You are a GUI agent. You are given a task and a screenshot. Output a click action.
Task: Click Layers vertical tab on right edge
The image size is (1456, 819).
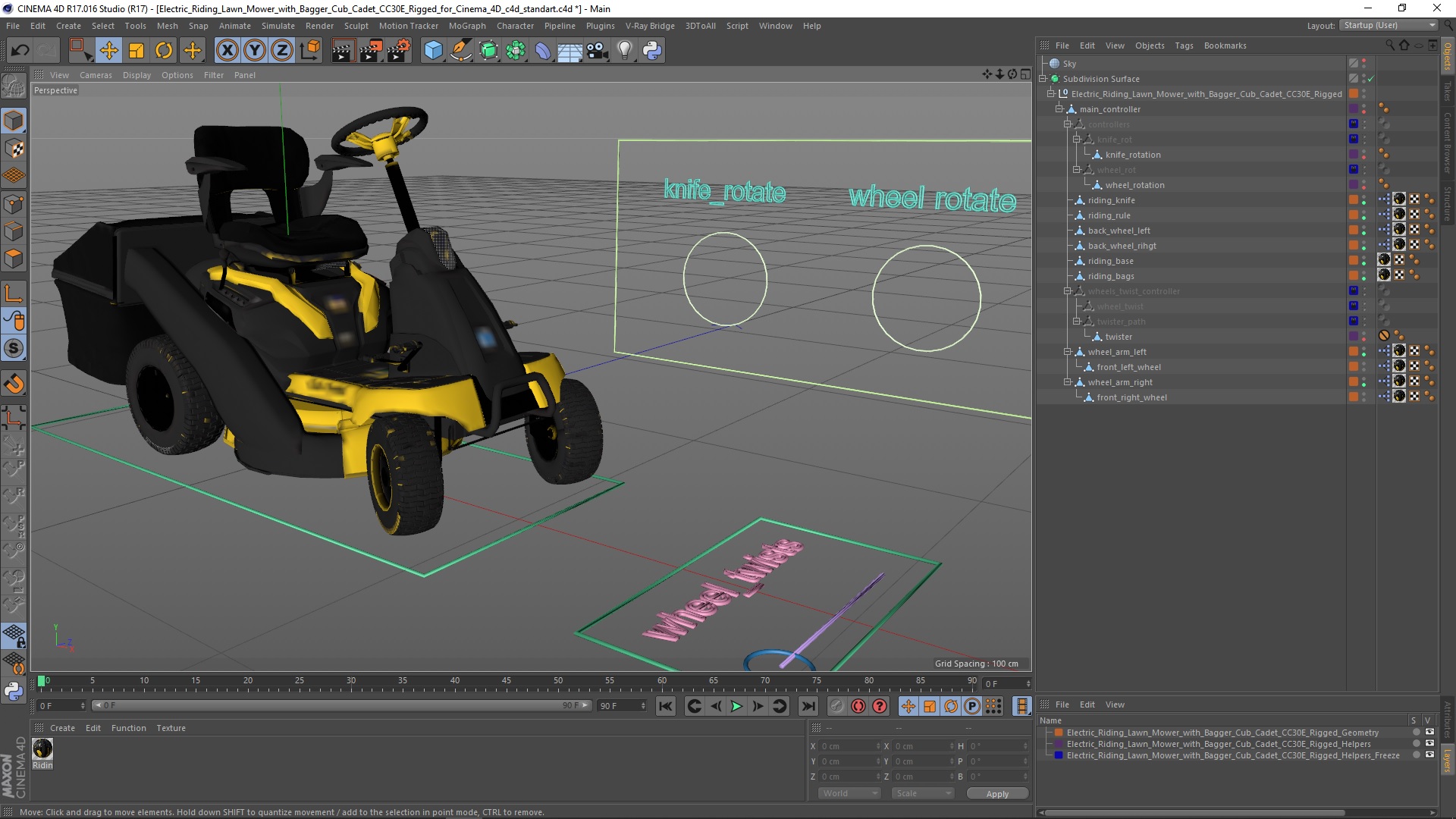click(1447, 761)
